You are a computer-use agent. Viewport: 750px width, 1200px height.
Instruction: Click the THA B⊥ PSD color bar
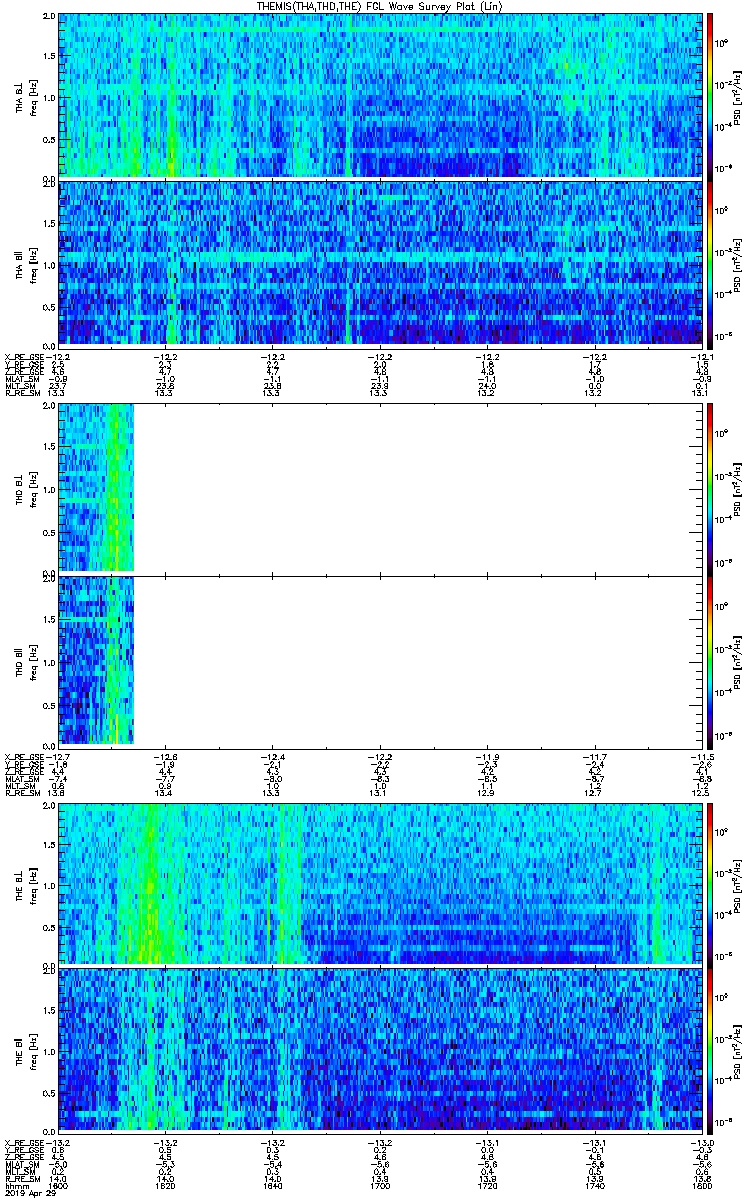click(x=710, y=96)
